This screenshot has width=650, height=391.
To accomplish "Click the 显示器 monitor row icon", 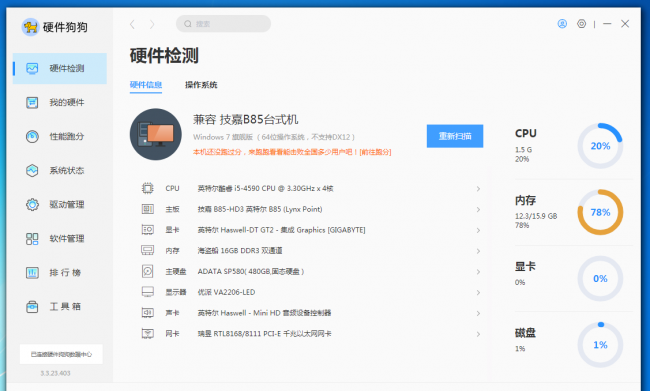I will point(148,292).
